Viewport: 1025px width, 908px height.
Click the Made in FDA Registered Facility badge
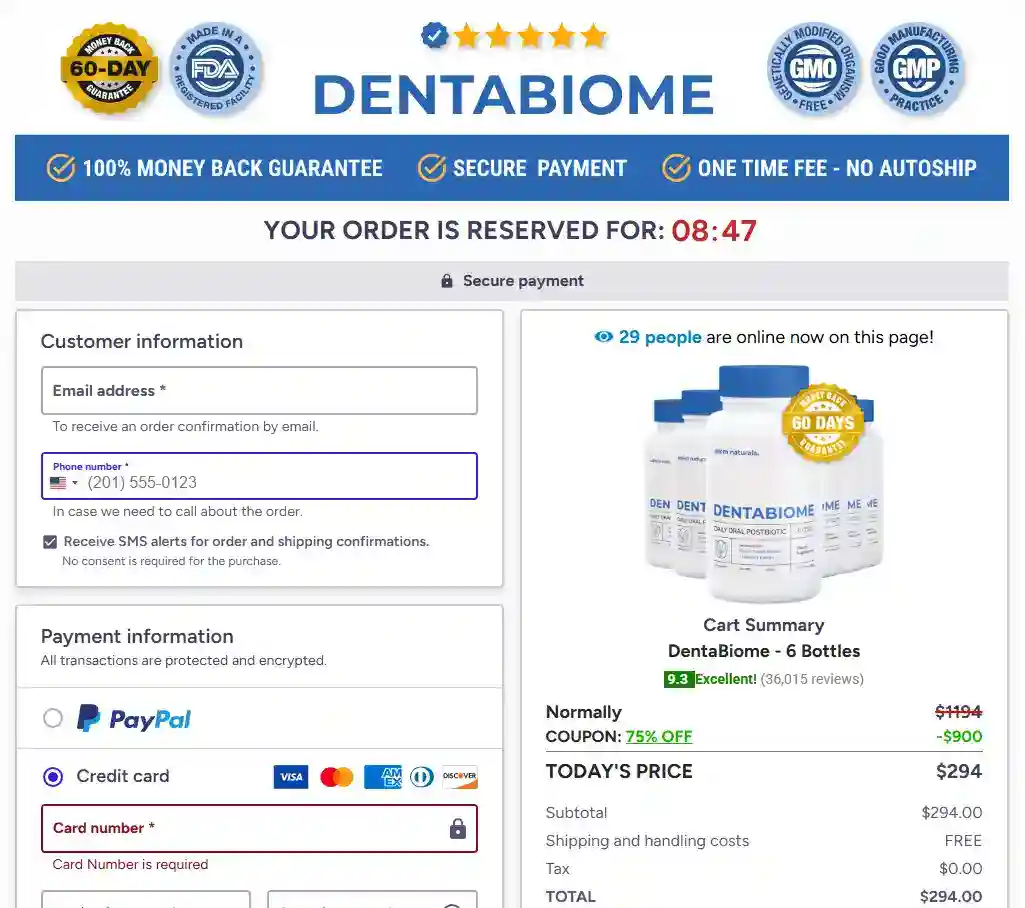click(216, 68)
